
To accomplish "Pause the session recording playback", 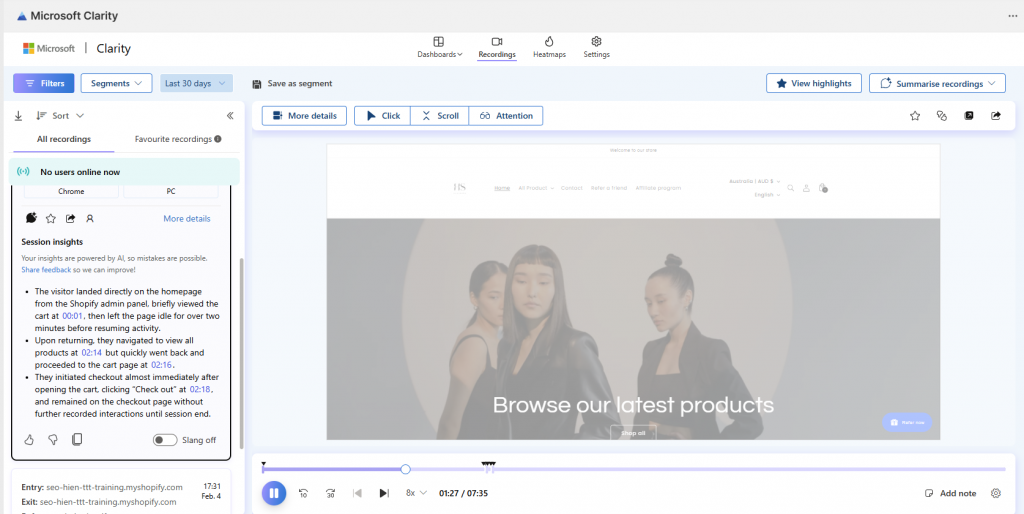I will pos(273,493).
